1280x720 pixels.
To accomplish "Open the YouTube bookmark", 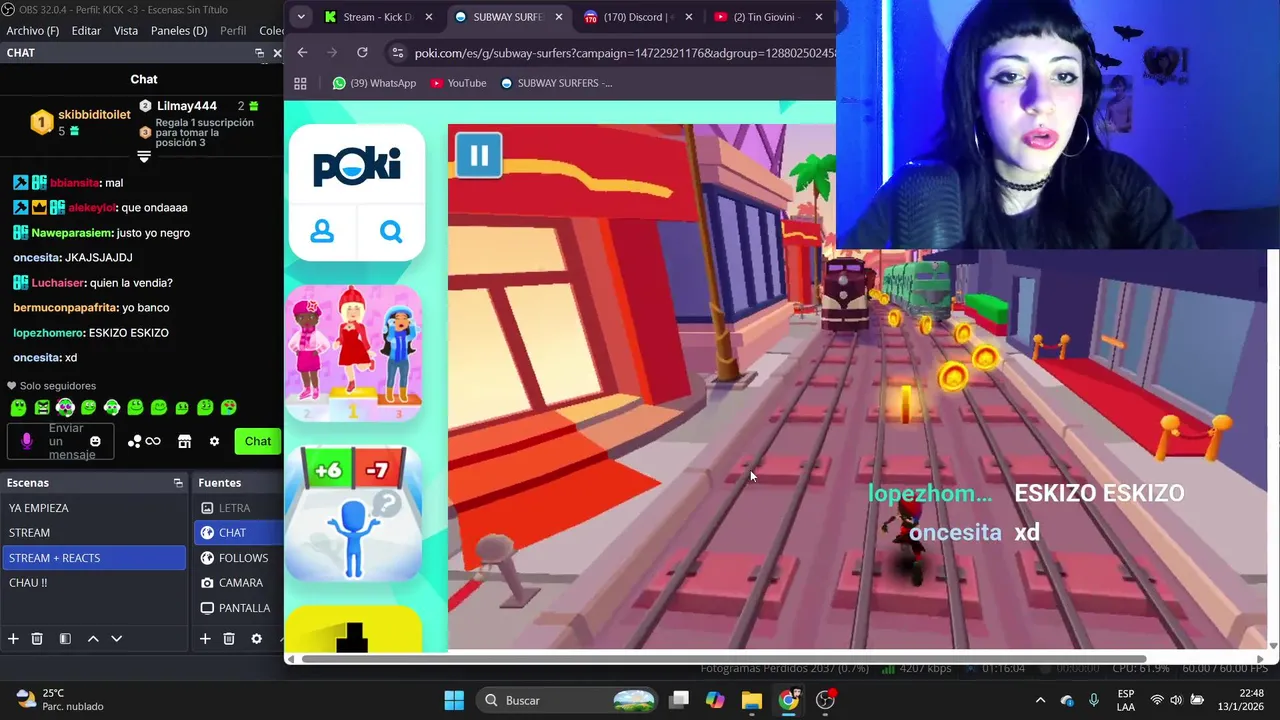I will coord(458,83).
